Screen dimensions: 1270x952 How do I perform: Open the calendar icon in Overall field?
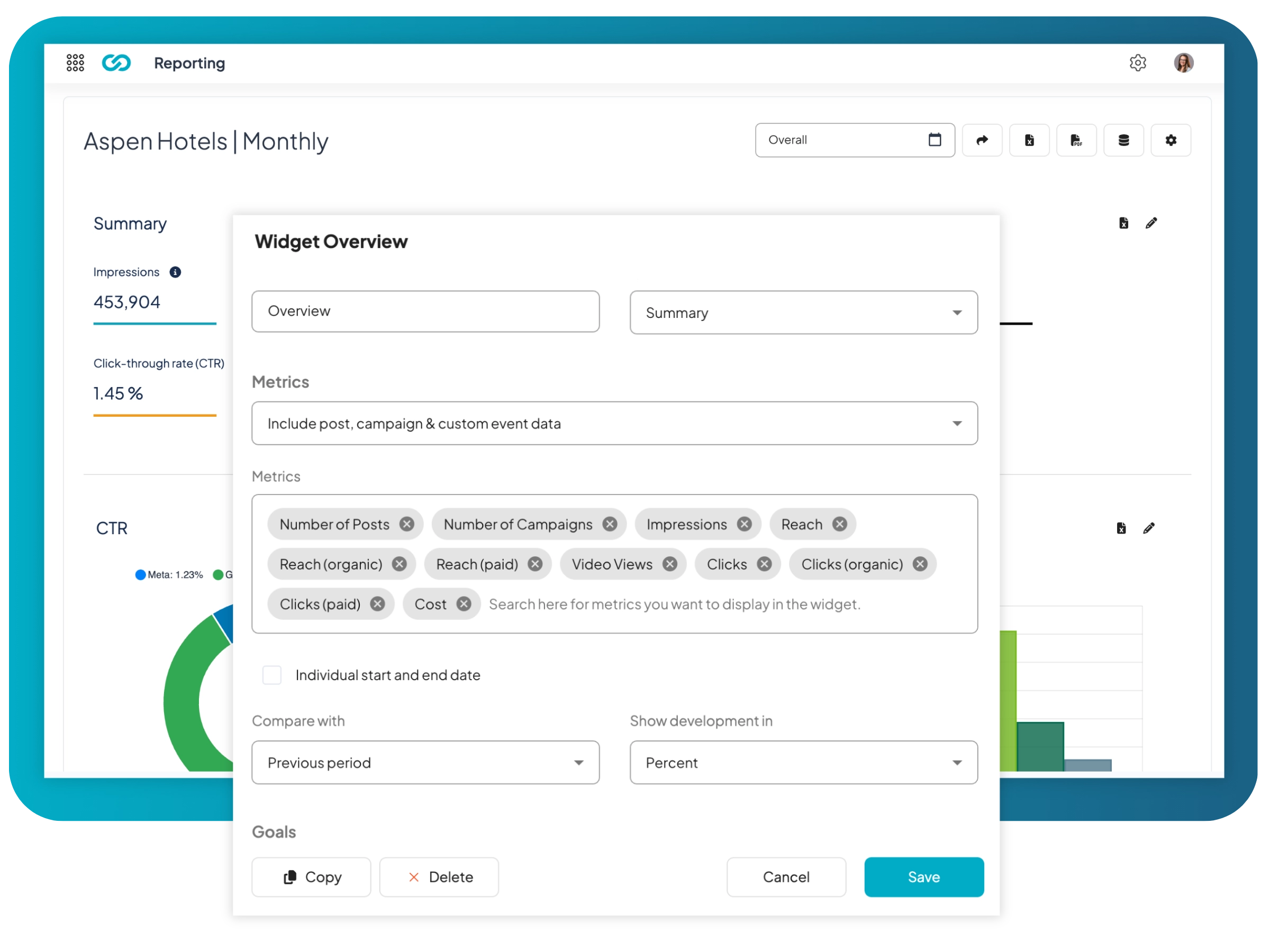click(934, 140)
